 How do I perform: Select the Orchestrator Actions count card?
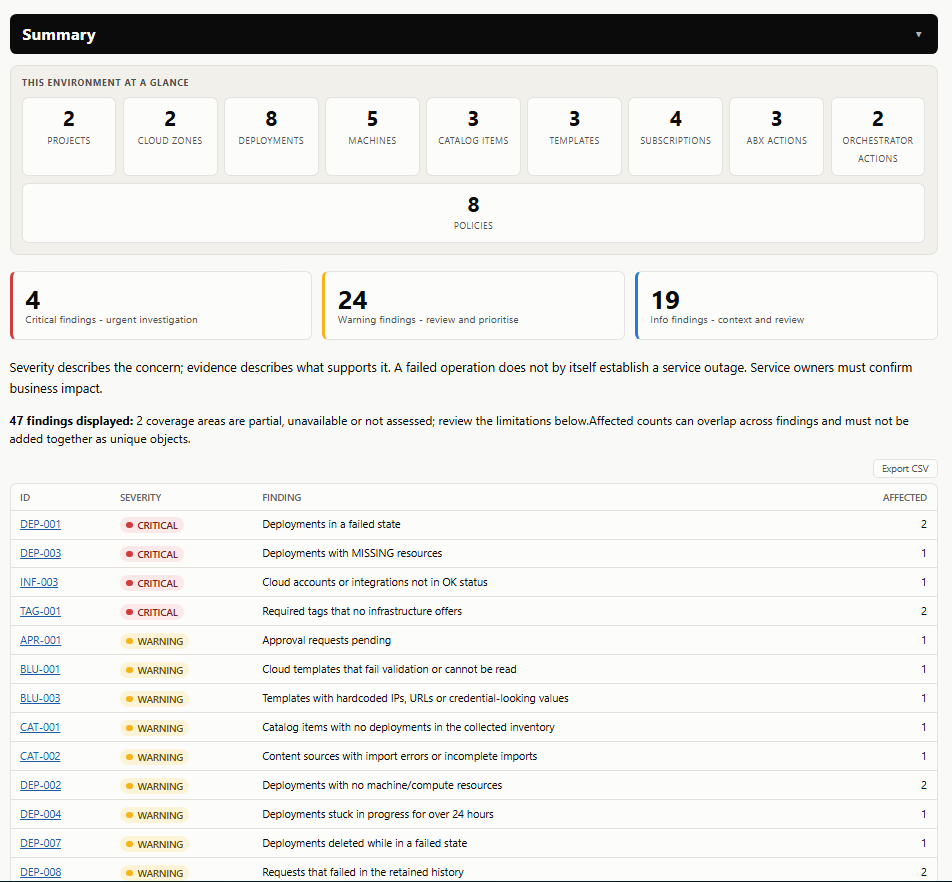878,137
